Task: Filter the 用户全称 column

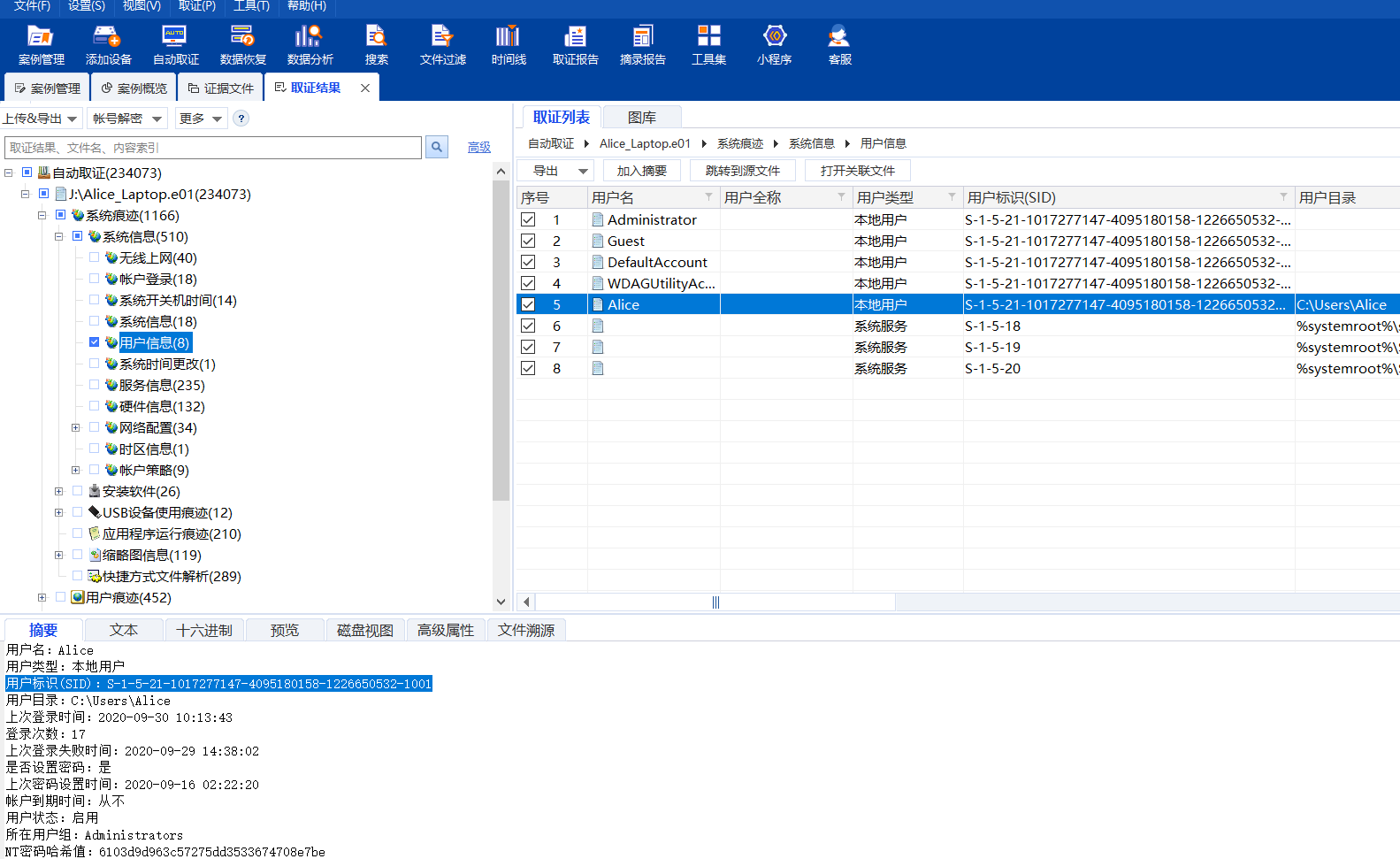Action: tap(841, 197)
